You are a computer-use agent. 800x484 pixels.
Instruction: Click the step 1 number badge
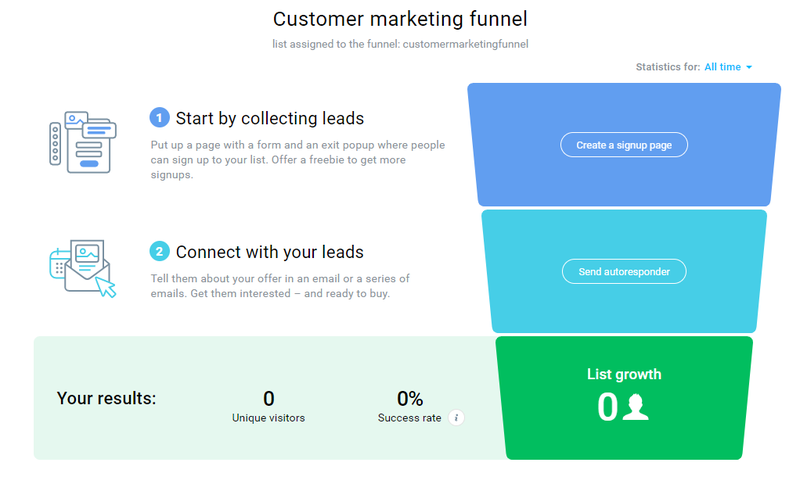click(x=159, y=118)
